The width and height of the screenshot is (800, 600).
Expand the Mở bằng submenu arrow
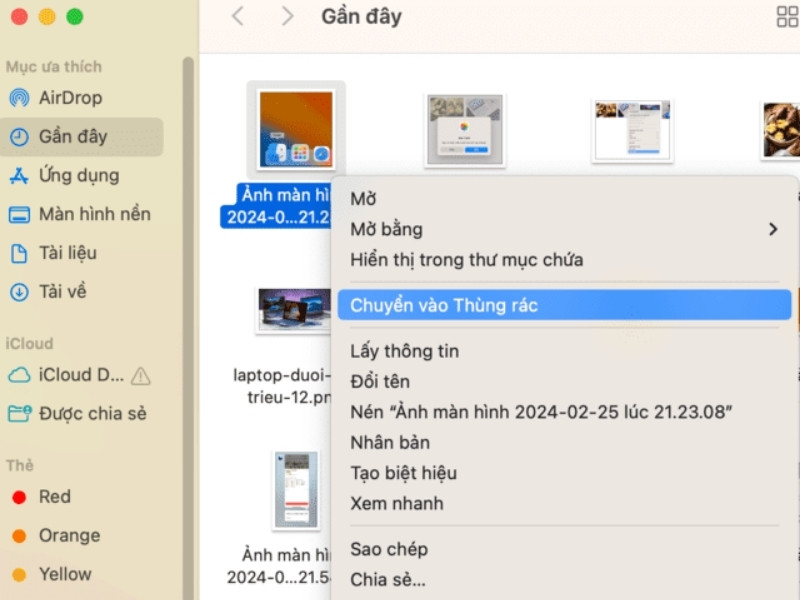click(773, 229)
